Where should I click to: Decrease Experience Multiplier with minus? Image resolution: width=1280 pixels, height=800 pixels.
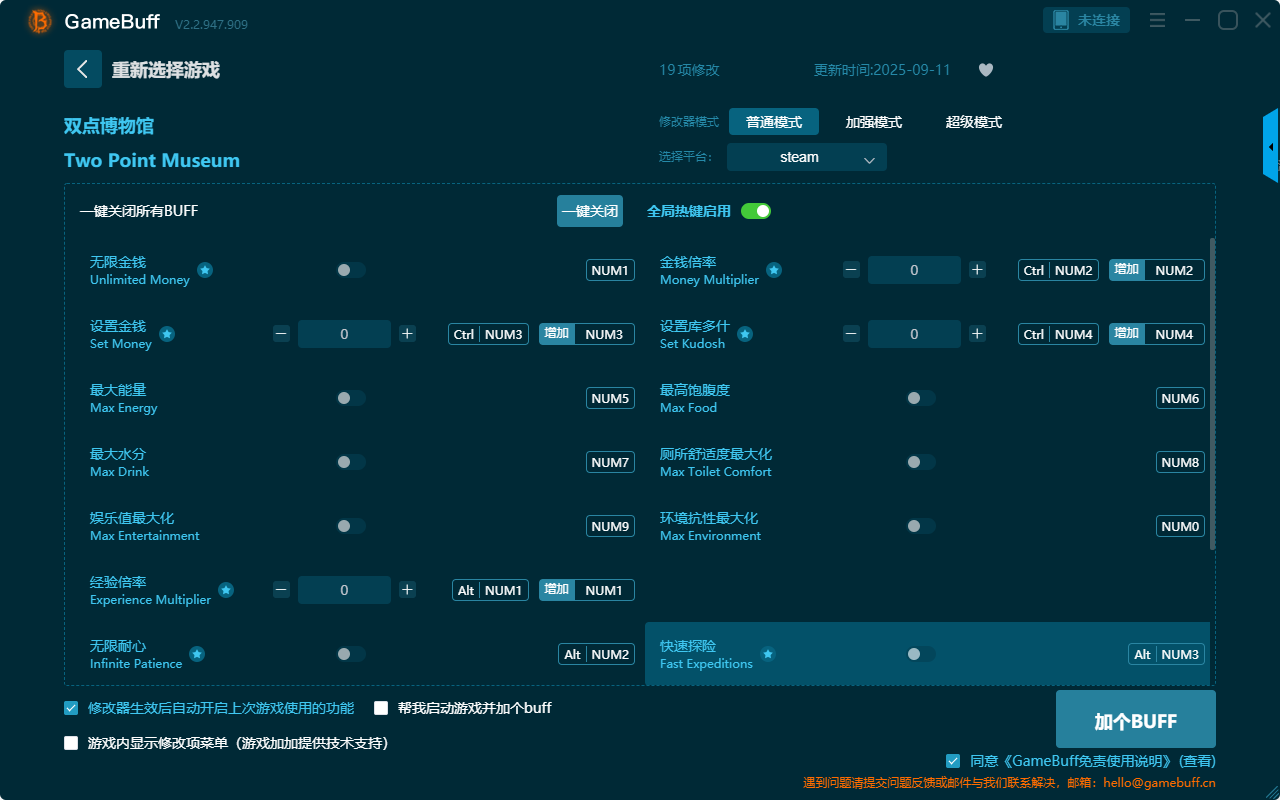click(x=281, y=590)
